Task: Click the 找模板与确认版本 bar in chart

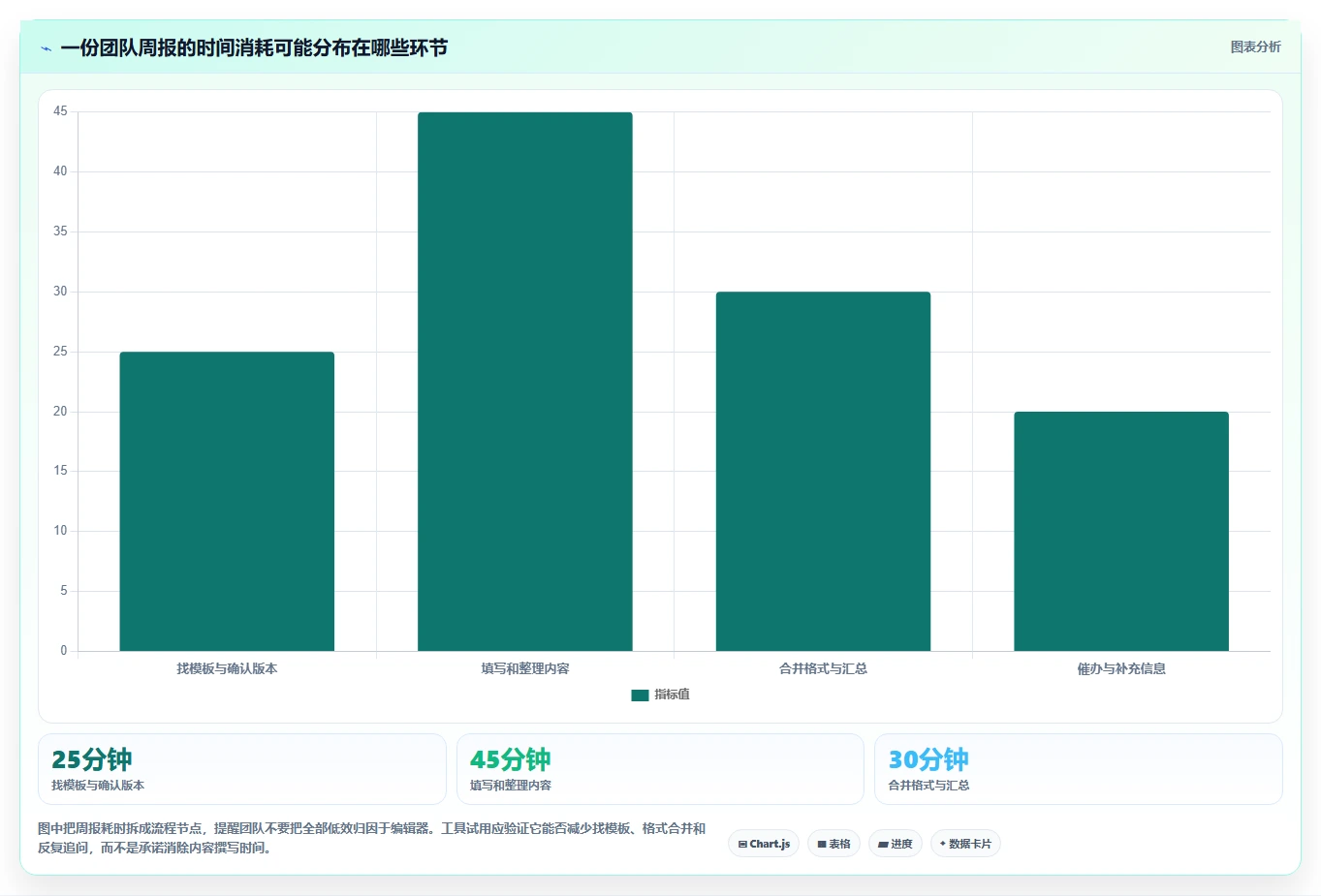Action: point(227,501)
